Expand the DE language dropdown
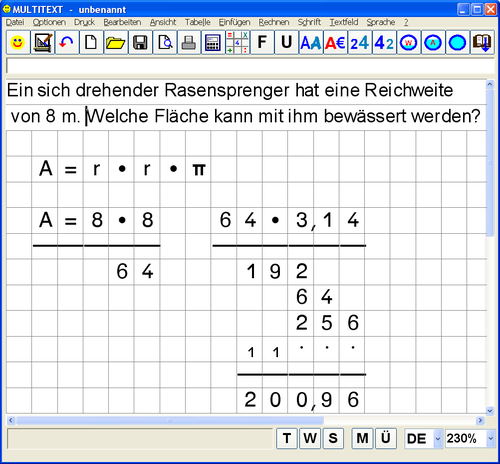 pos(438,439)
